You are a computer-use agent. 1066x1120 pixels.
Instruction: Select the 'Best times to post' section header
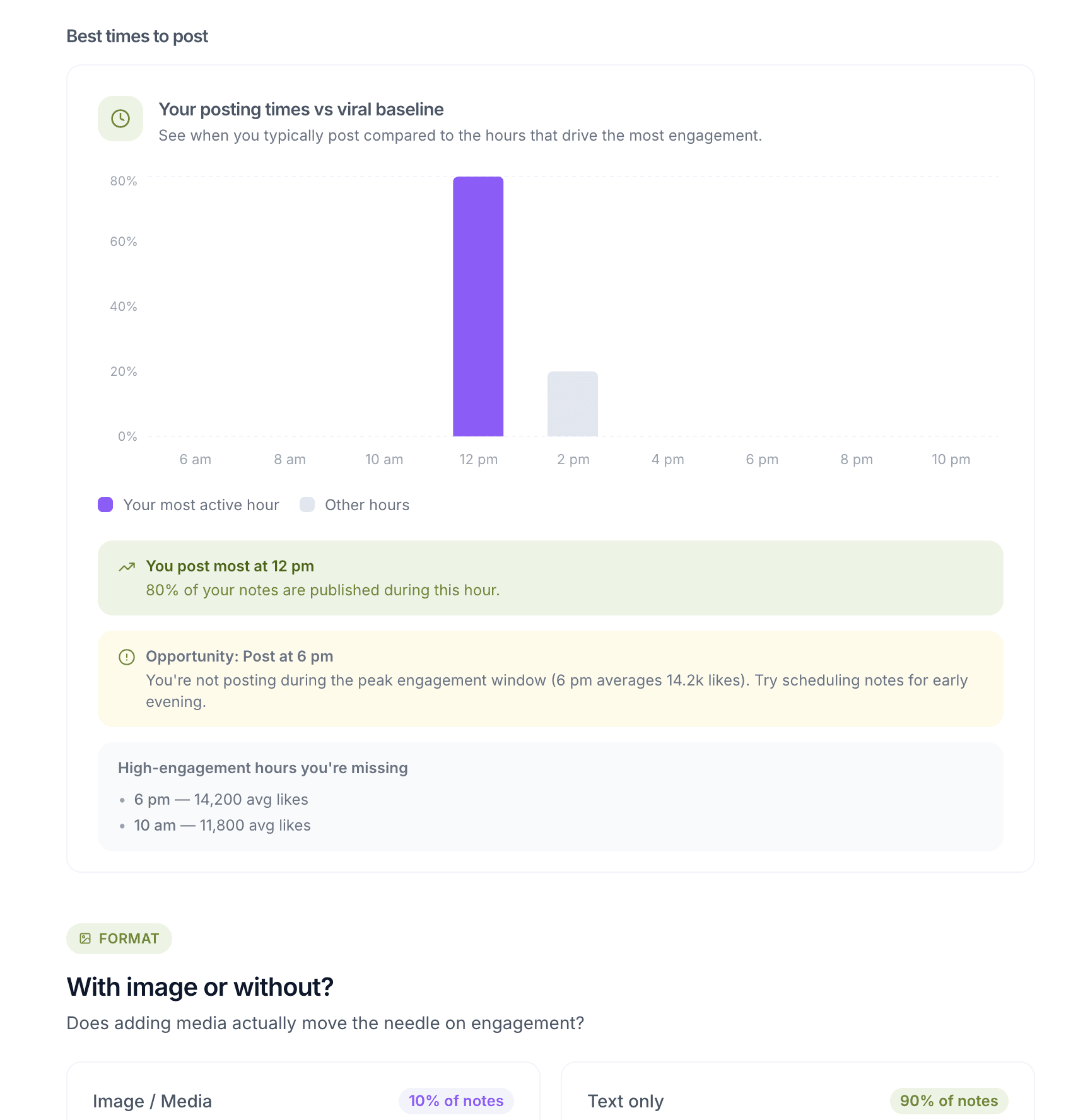pyautogui.click(x=137, y=36)
